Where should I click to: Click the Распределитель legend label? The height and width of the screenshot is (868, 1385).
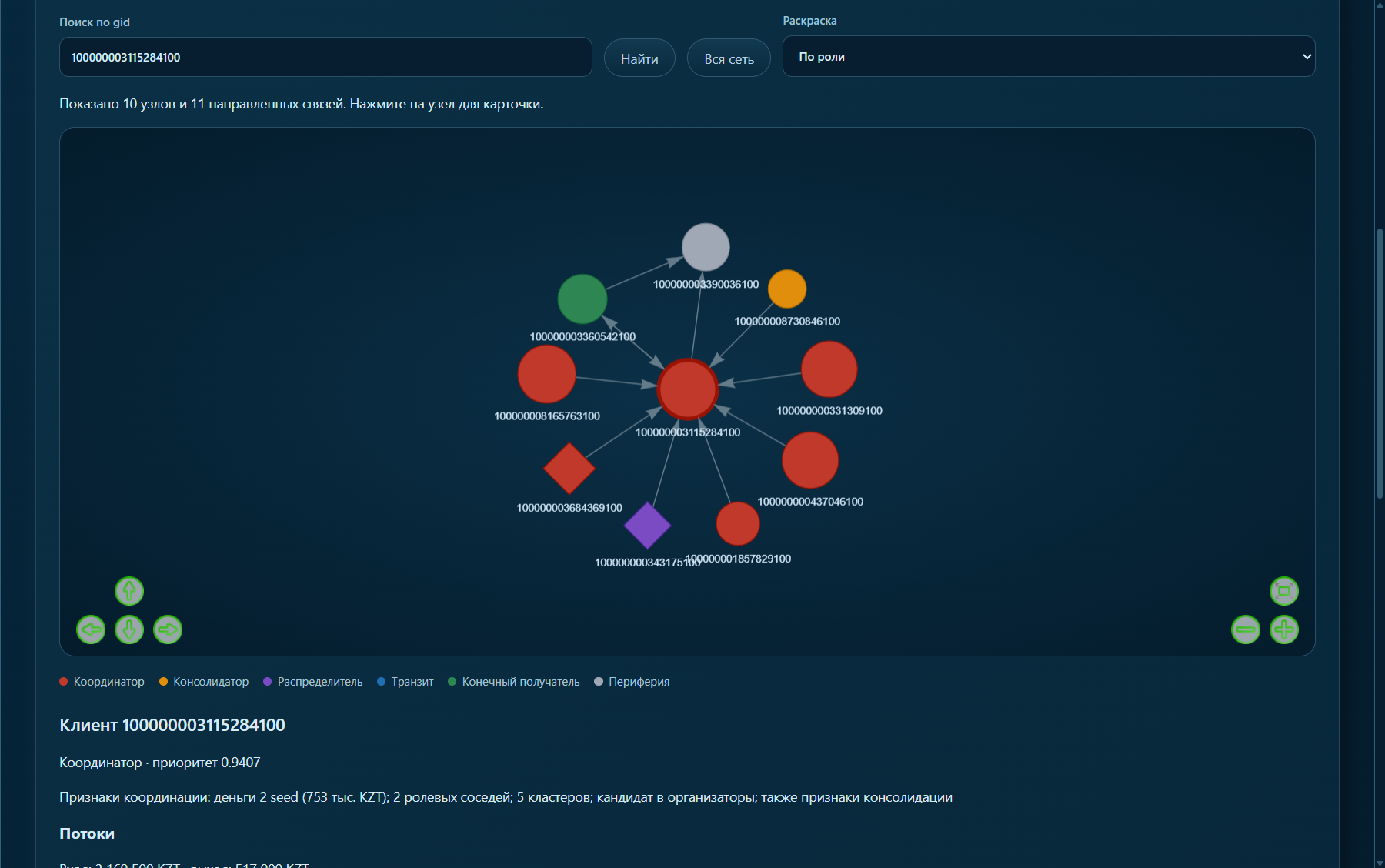click(x=320, y=682)
